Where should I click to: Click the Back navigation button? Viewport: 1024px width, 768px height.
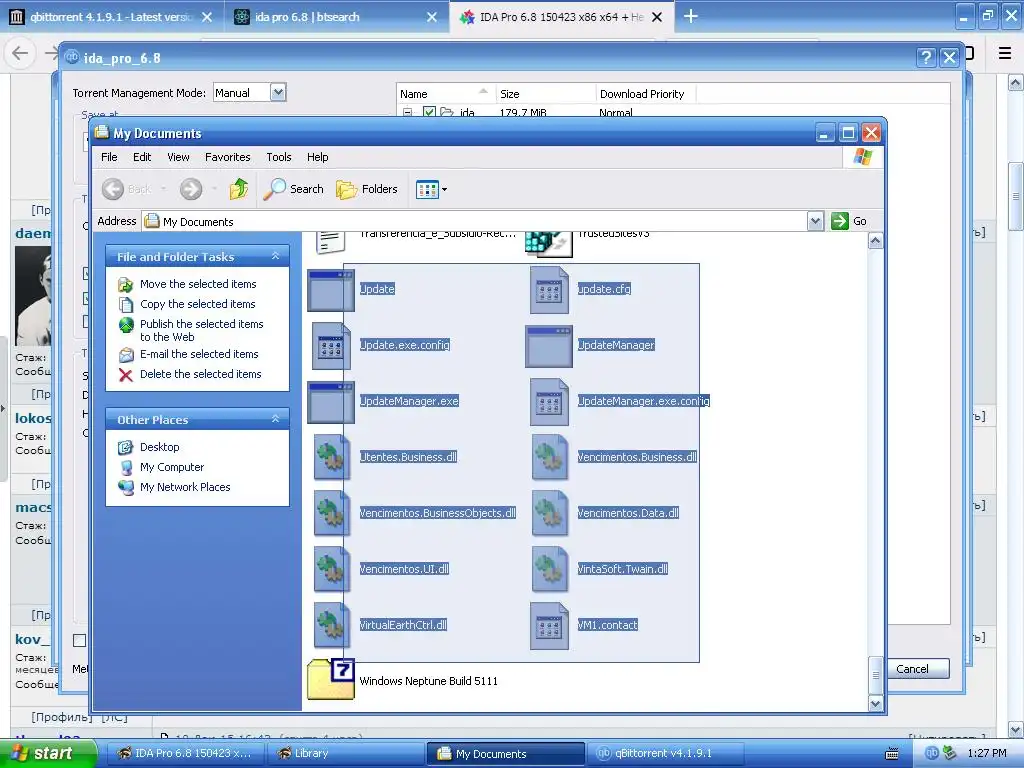[127, 189]
